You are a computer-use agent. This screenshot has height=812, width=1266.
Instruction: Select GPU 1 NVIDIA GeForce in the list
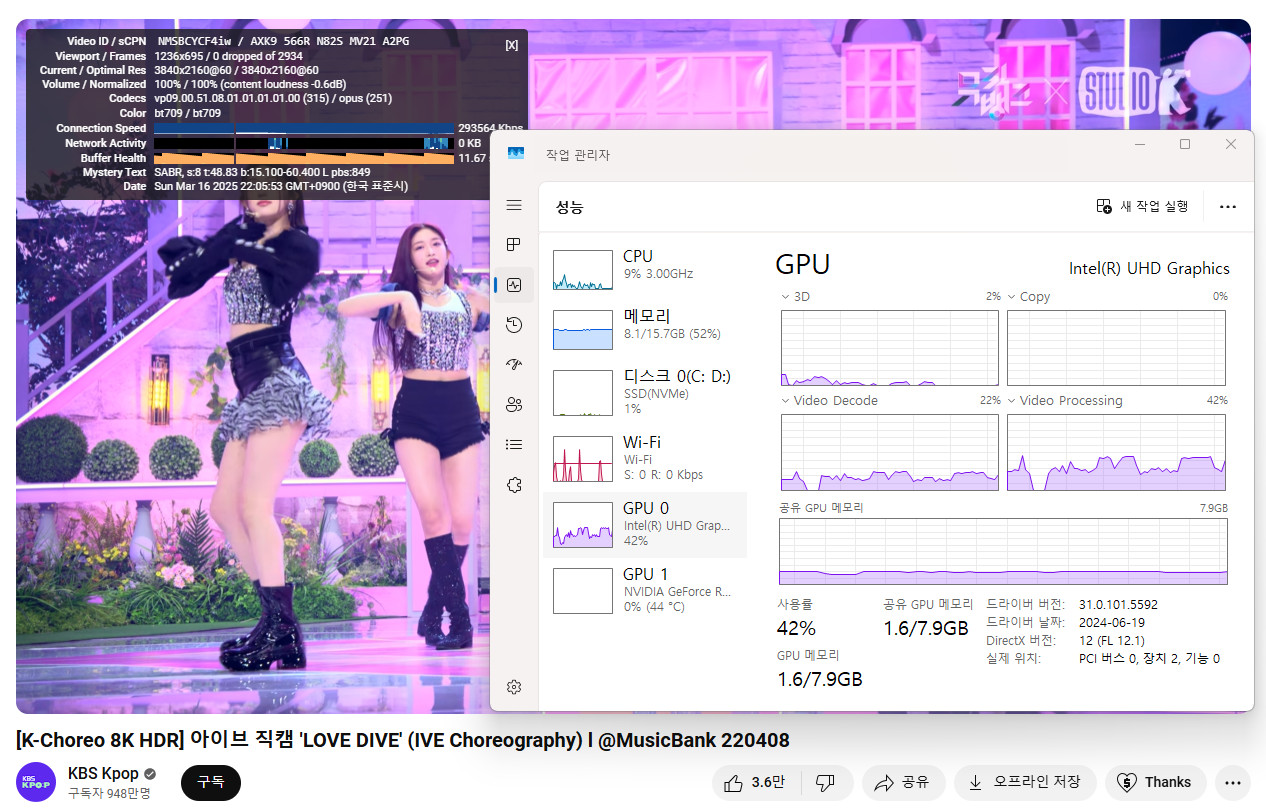pyautogui.click(x=645, y=590)
